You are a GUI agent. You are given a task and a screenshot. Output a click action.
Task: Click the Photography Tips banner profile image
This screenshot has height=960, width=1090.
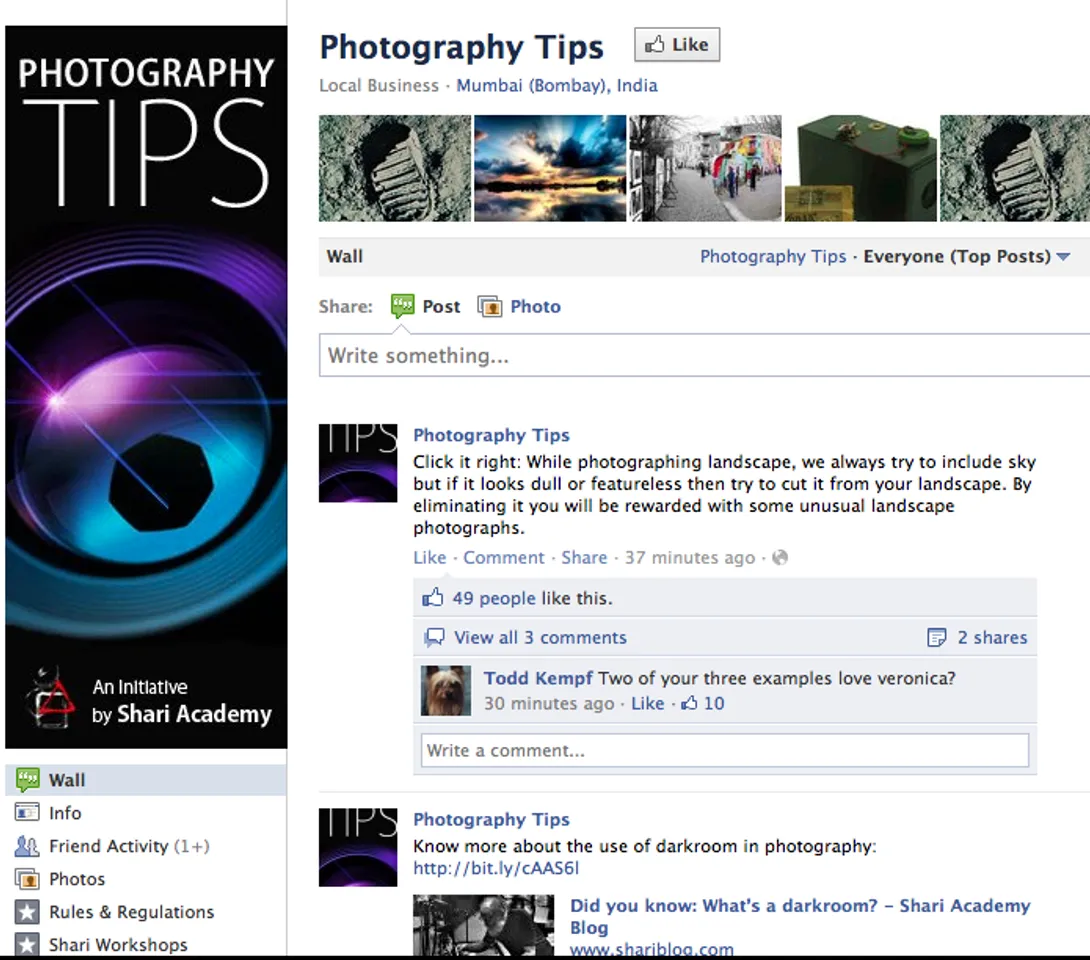point(146,387)
